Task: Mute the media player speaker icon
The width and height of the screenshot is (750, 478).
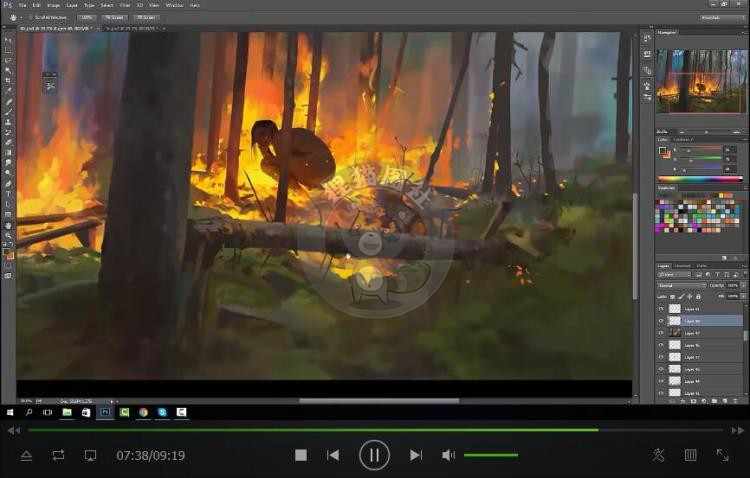Action: click(448, 455)
